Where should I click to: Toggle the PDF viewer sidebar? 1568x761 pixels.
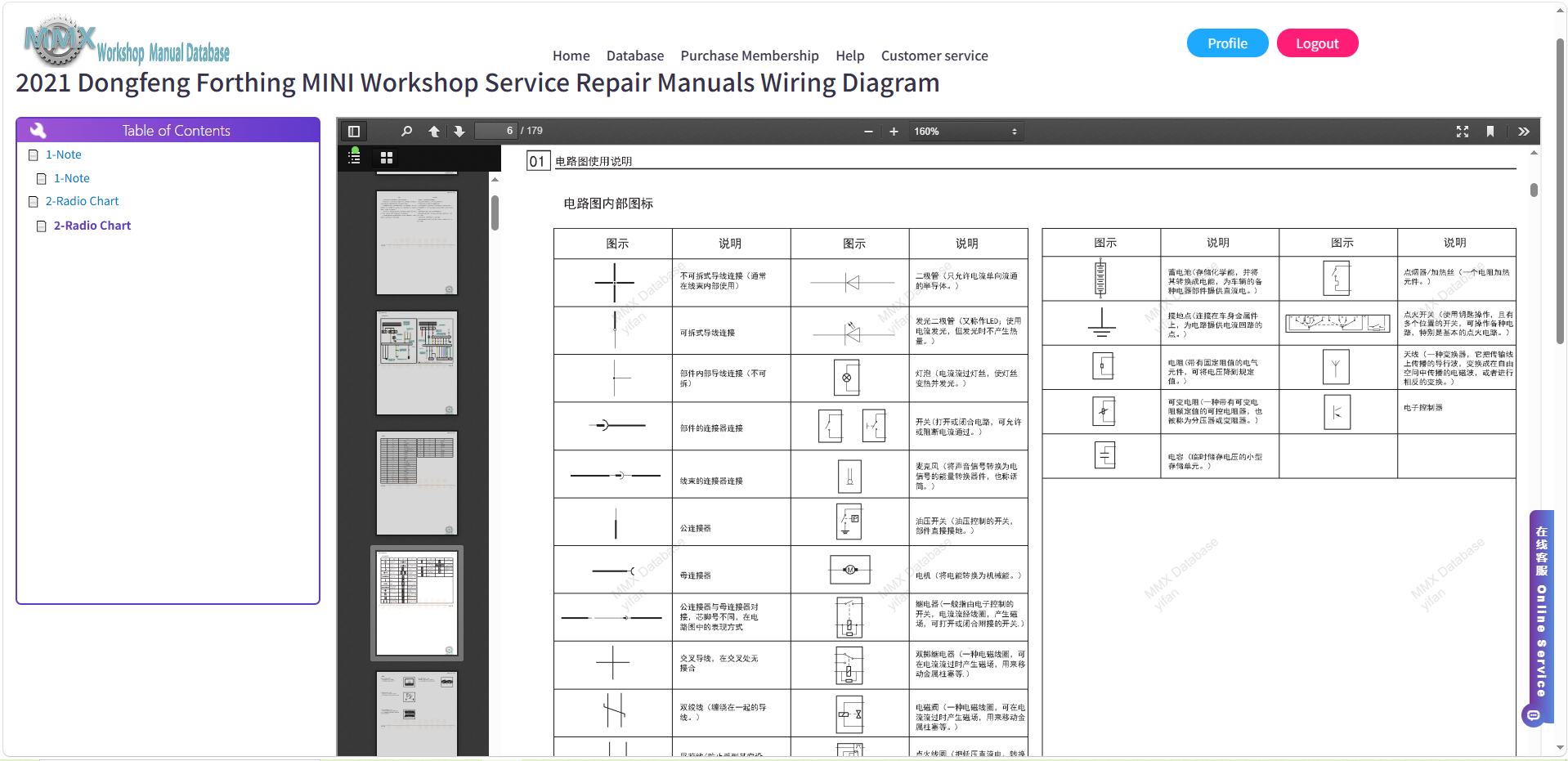[x=354, y=131]
